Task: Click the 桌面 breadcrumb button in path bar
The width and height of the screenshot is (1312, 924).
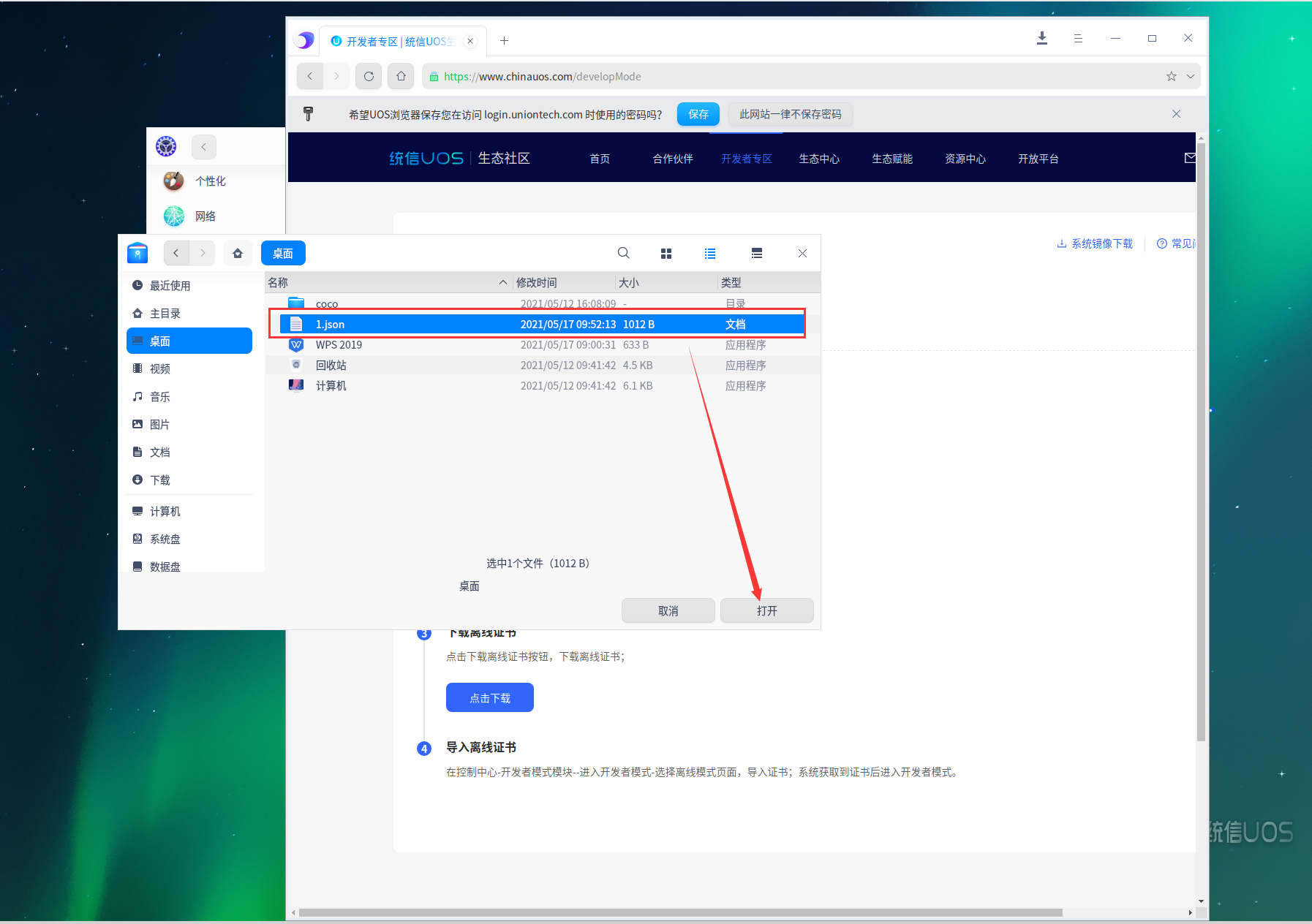Action: coord(283,253)
